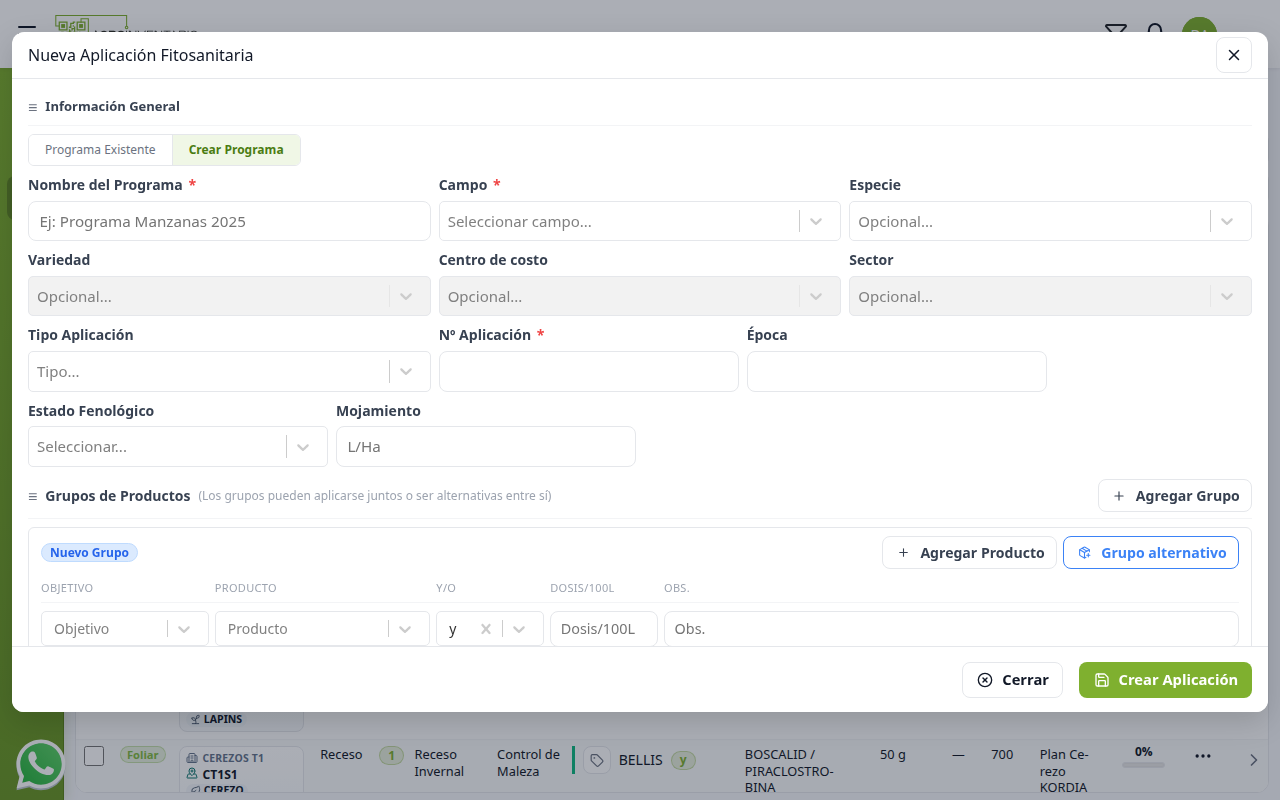Click the BELLIS tag icon
This screenshot has width=1280, height=800.
click(x=597, y=761)
